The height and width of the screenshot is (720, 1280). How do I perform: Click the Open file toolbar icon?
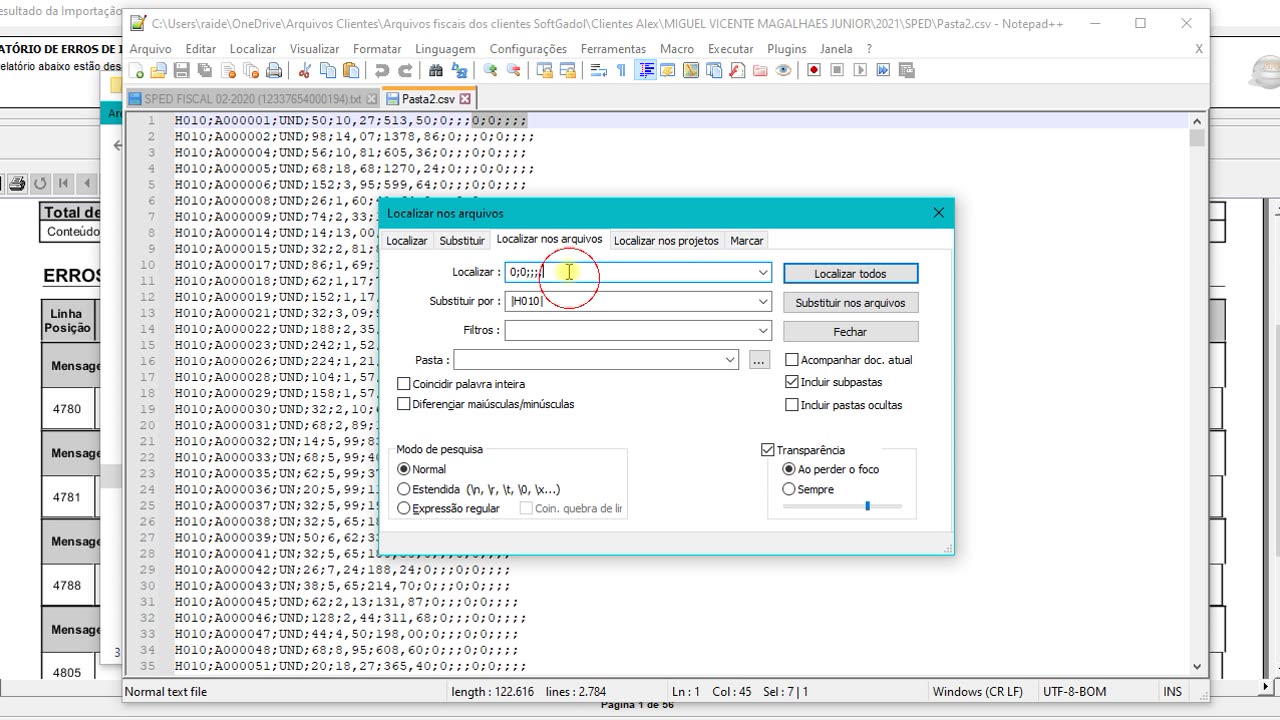(159, 70)
